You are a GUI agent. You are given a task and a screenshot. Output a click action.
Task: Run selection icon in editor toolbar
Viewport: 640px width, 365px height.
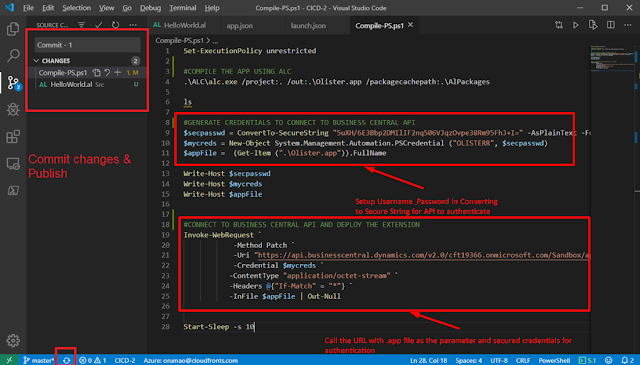click(x=593, y=25)
